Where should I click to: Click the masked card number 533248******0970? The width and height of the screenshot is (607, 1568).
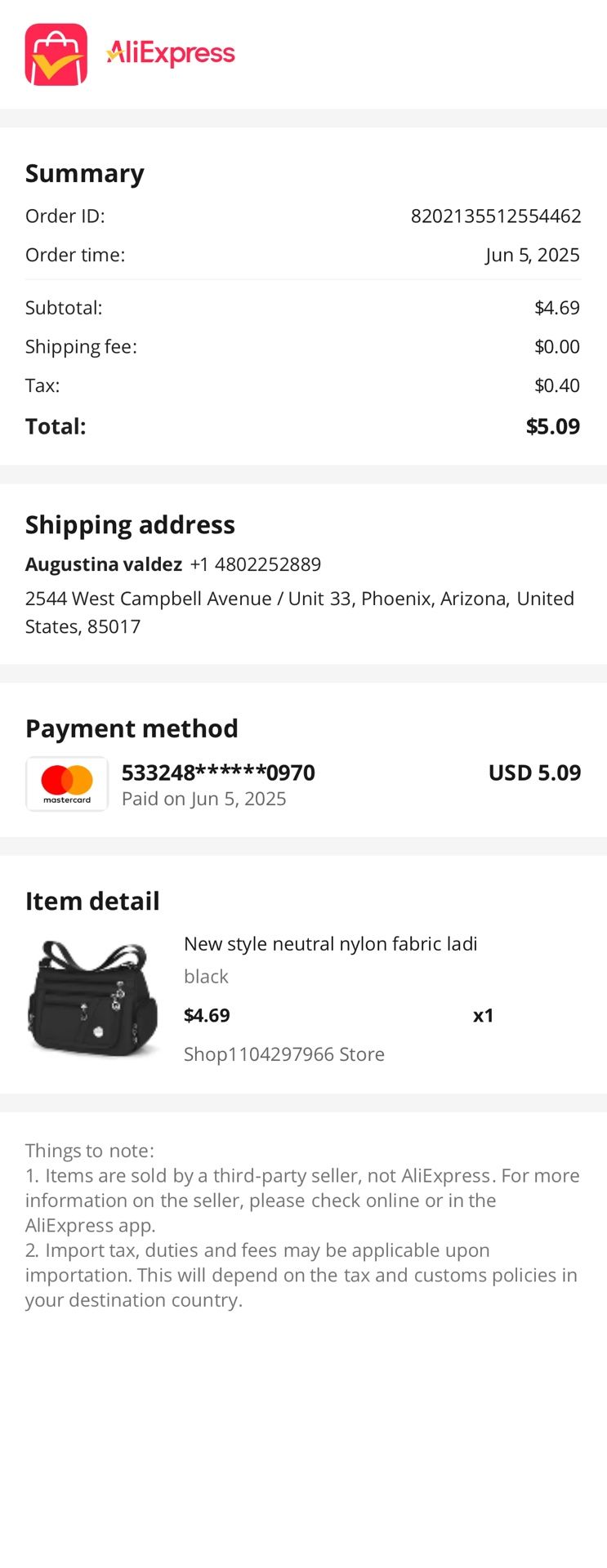pyautogui.click(x=218, y=773)
